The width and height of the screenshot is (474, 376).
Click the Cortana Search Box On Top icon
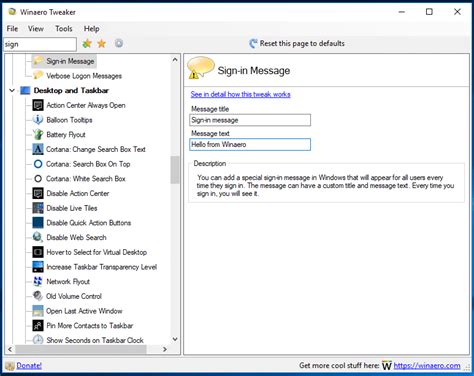click(x=38, y=164)
